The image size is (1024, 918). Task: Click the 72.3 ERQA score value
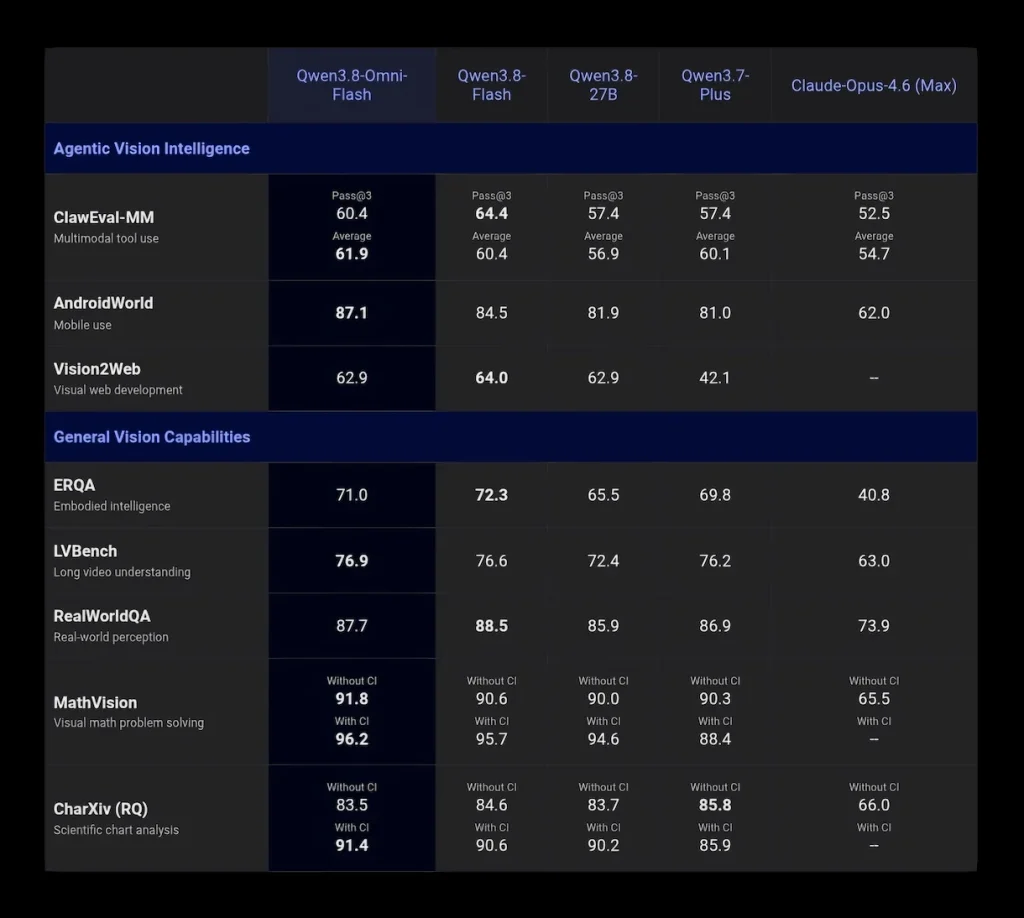point(491,495)
